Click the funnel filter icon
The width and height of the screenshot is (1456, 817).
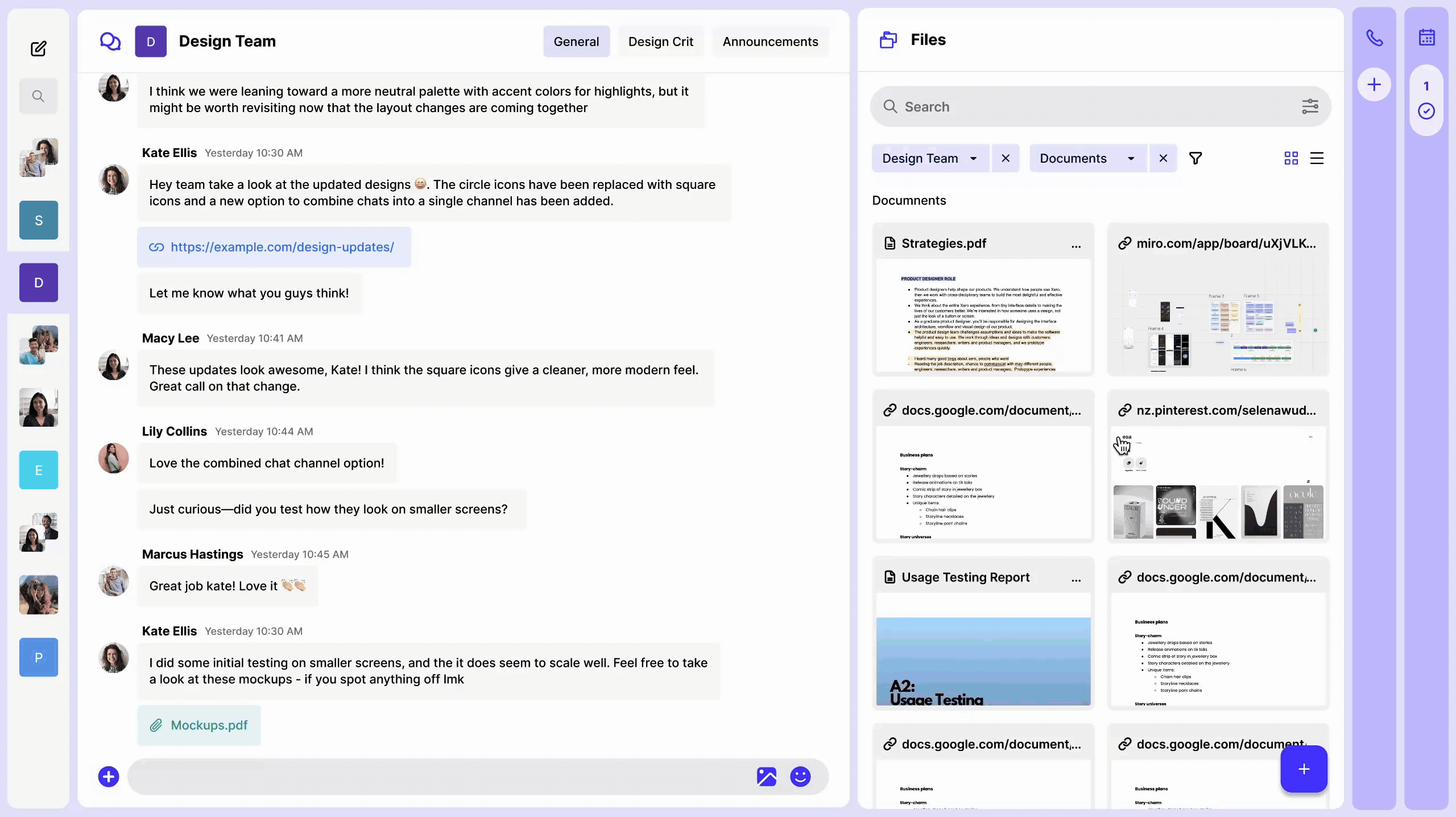coord(1196,158)
